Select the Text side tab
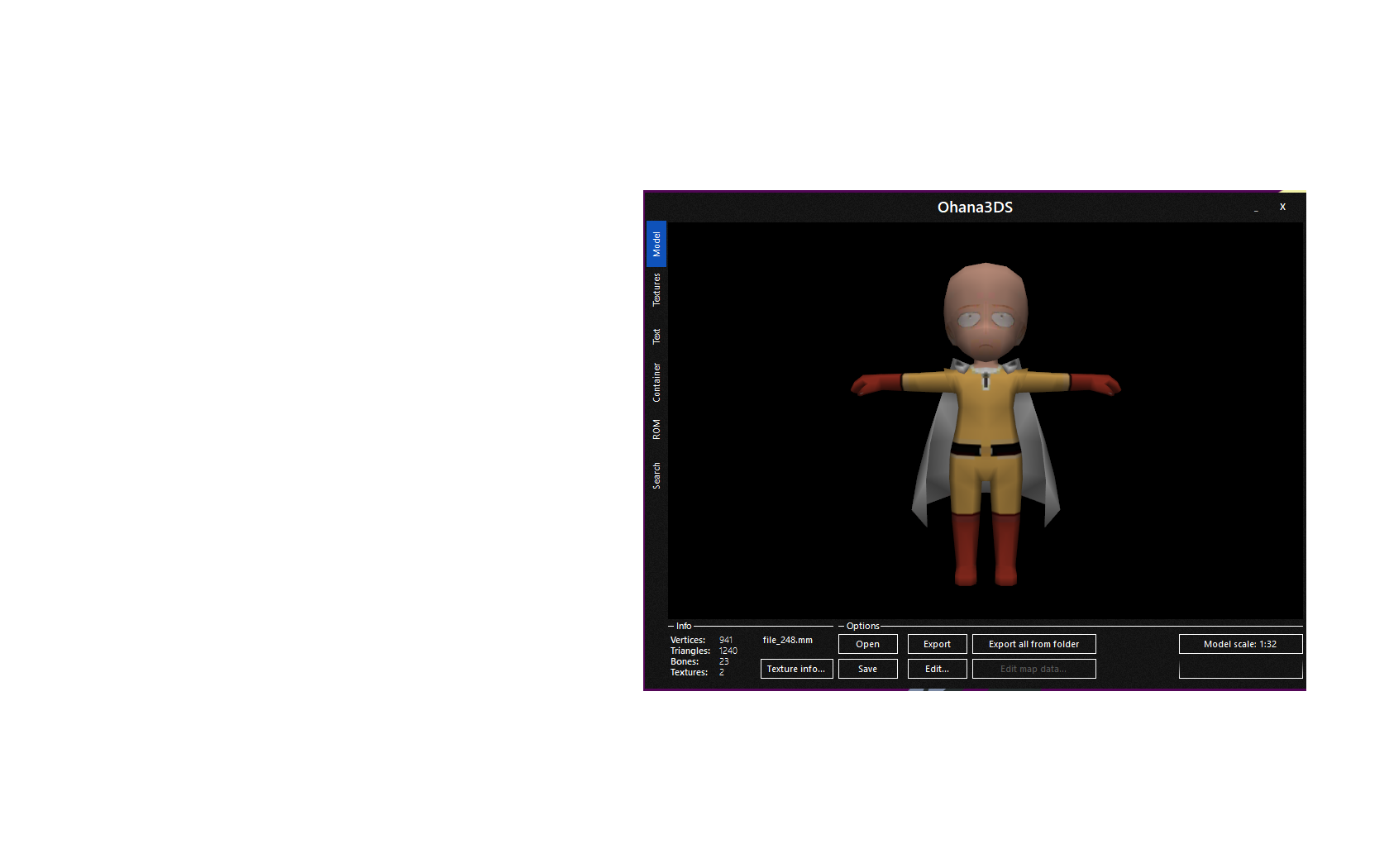The width and height of the screenshot is (1389, 868). 656,336
